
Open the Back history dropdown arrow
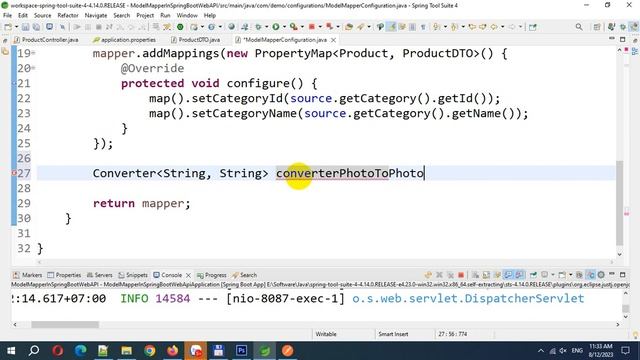click(502, 27)
